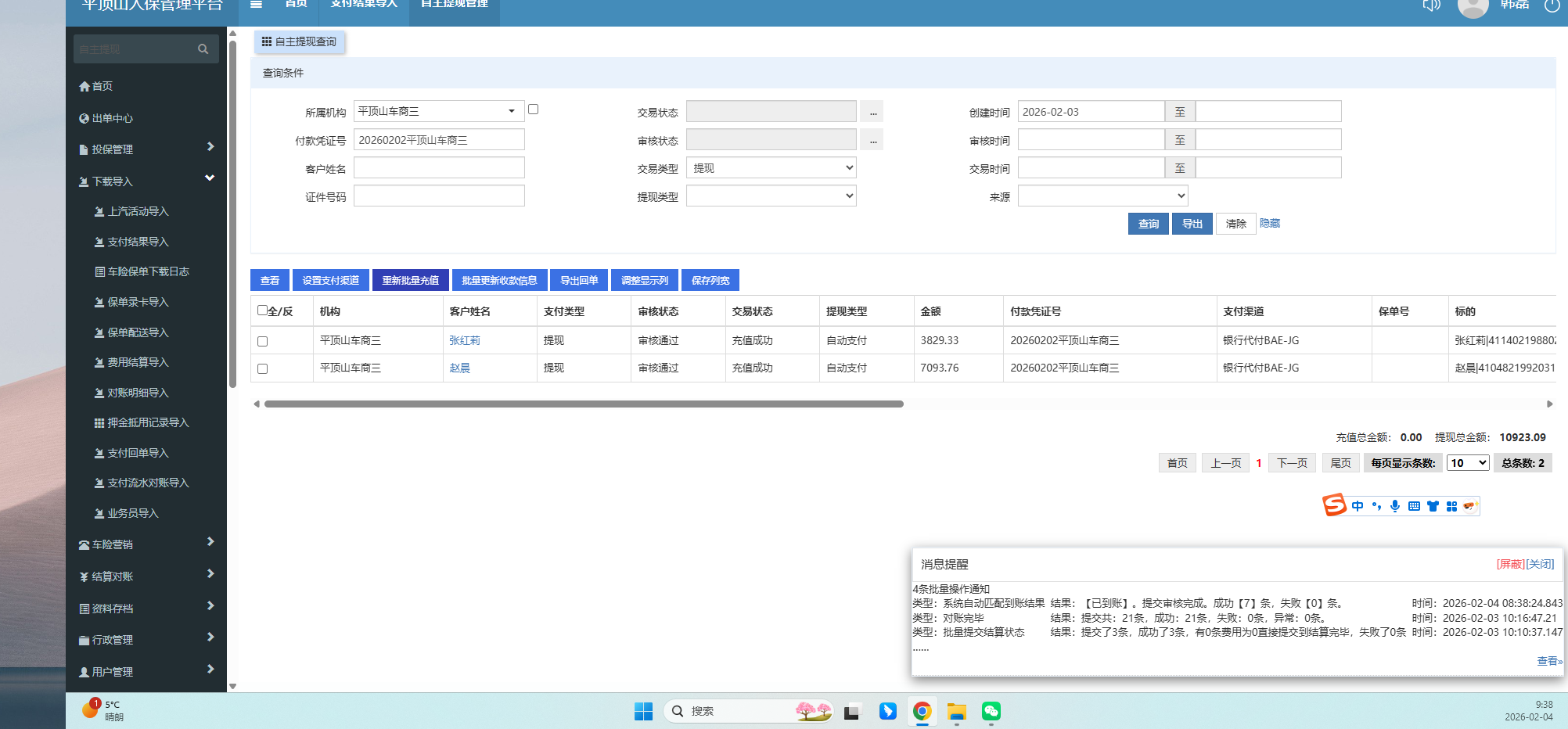Open WeChat from the taskbar

point(991,711)
